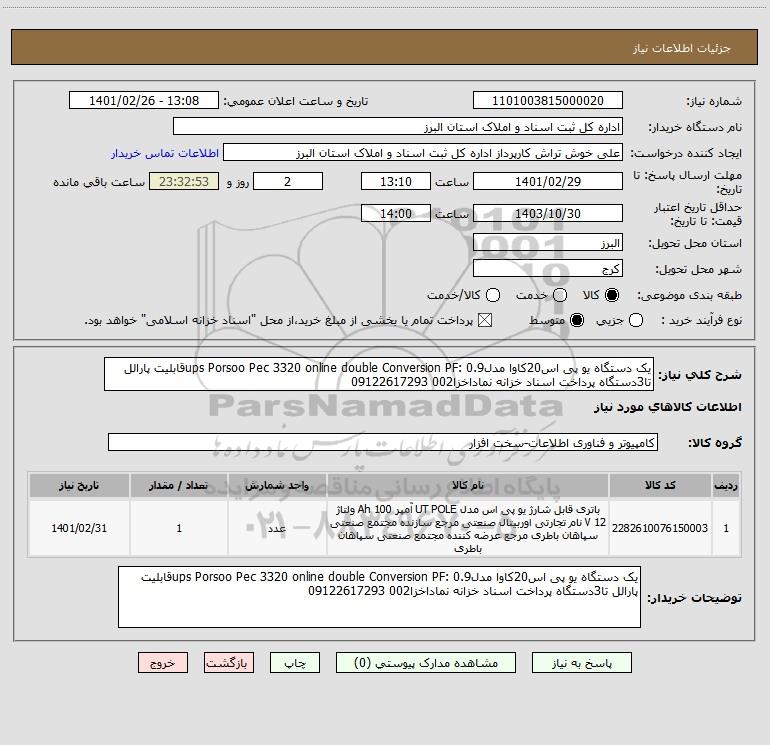Click the ساعت باقی مانده label
Image resolution: width=770 pixels, height=745 pixels.
[99, 182]
